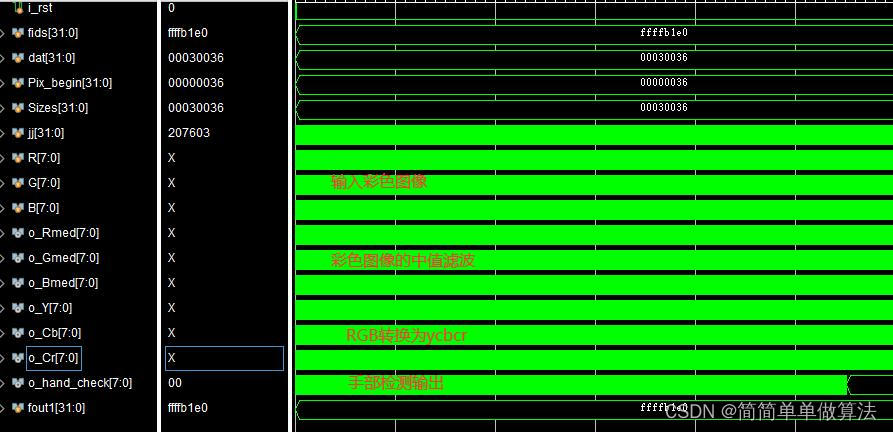Select signal name o_hand_check[7:0]
This screenshot has width=893, height=432.
coord(80,384)
